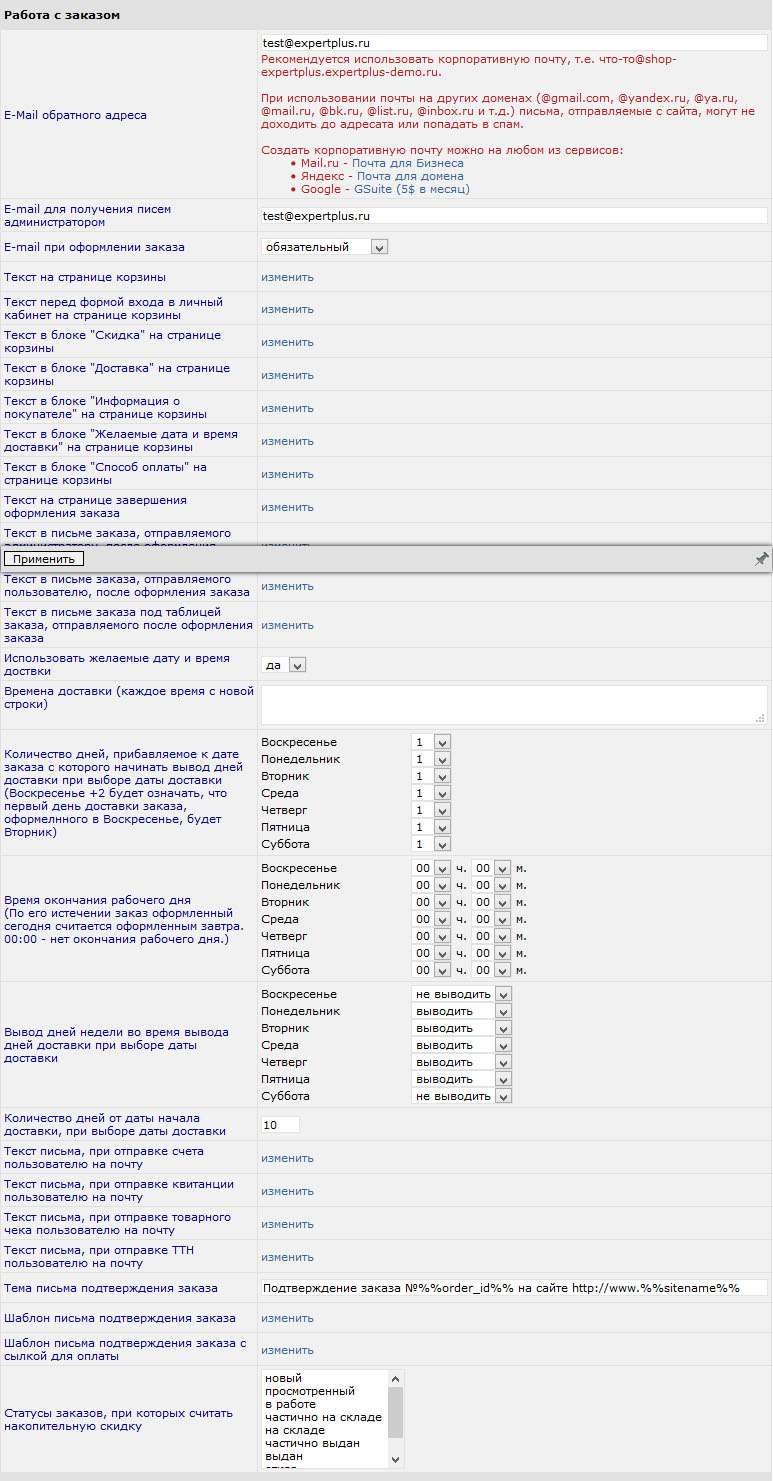This screenshot has height=1481, width=773.
Task: Click изменить for ТТН letter text
Action: [x=287, y=1257]
